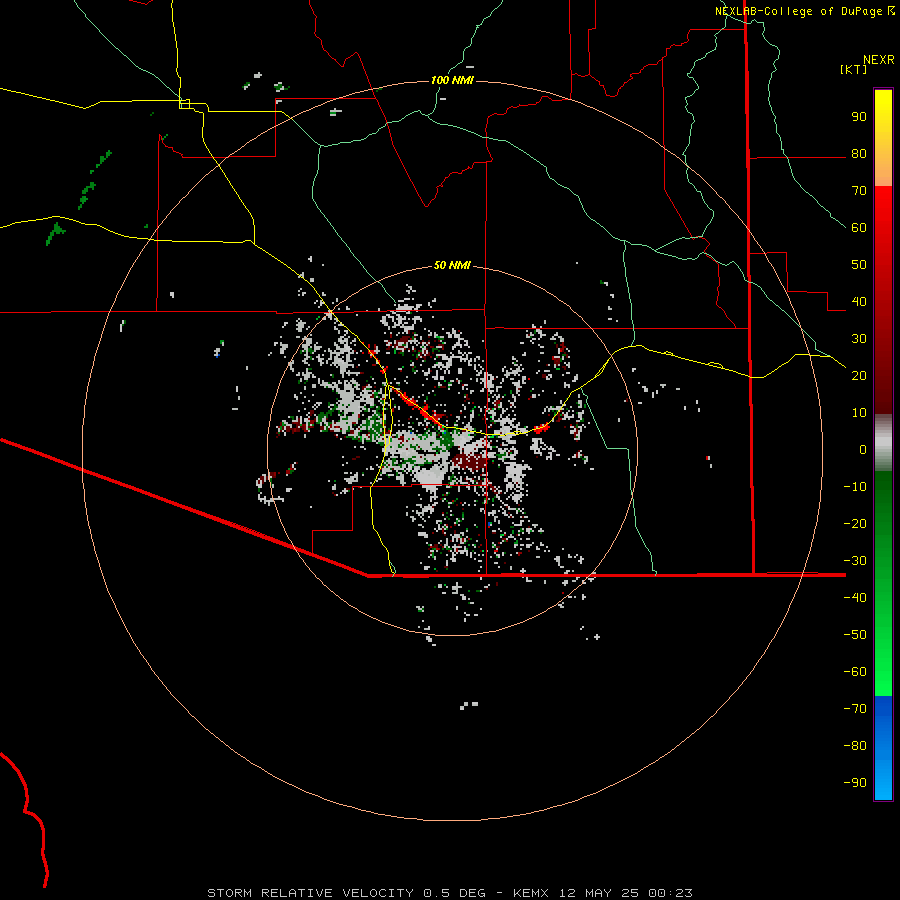
Task: Click the '20' value on the velocity scale
Action: click(x=859, y=376)
